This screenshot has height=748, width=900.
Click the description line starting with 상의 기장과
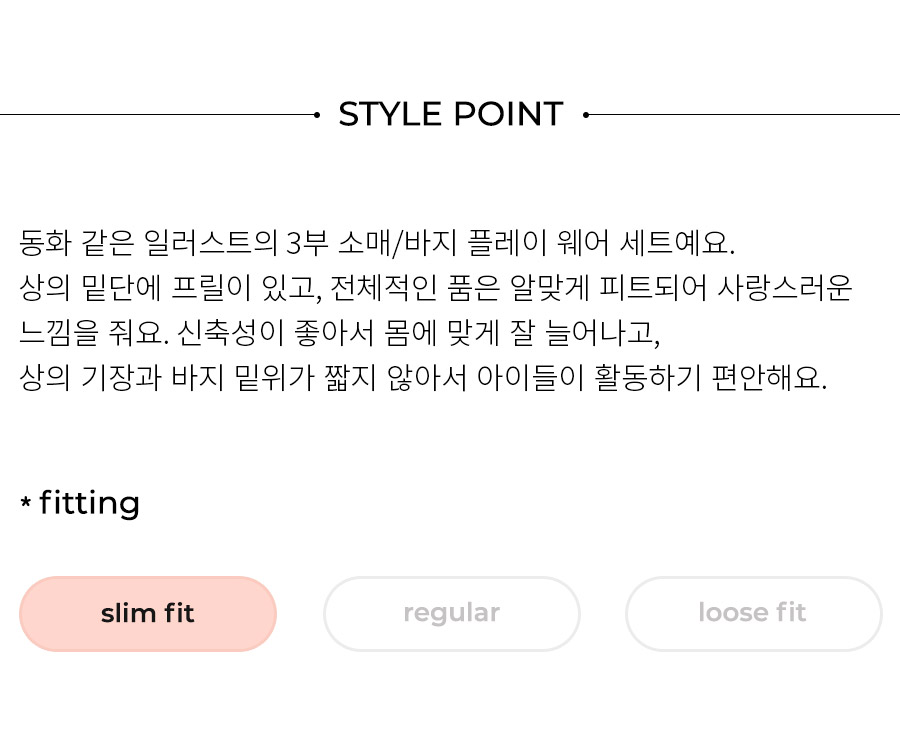click(x=423, y=378)
